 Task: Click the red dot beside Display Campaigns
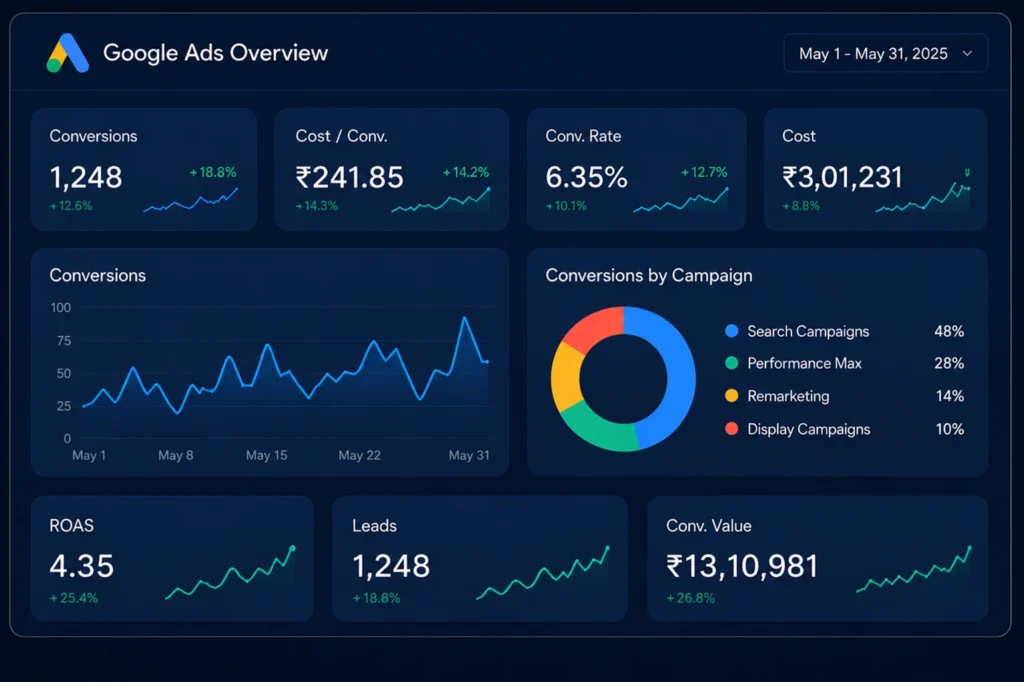click(731, 429)
